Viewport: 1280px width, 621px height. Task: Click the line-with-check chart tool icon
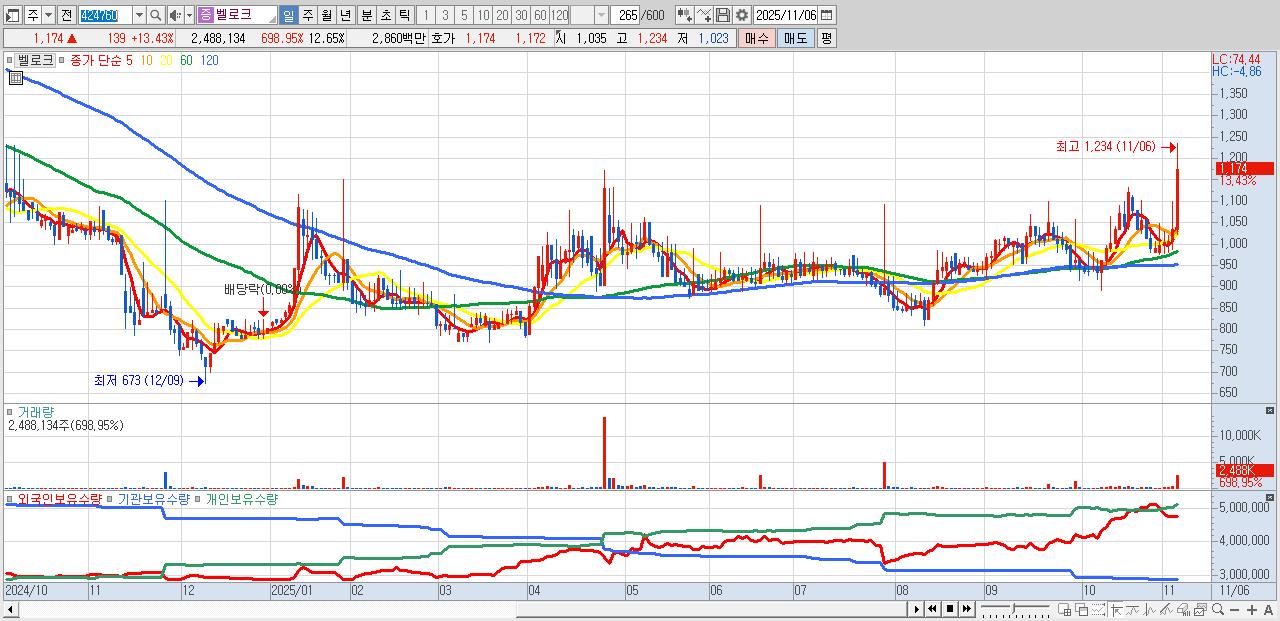[704, 15]
